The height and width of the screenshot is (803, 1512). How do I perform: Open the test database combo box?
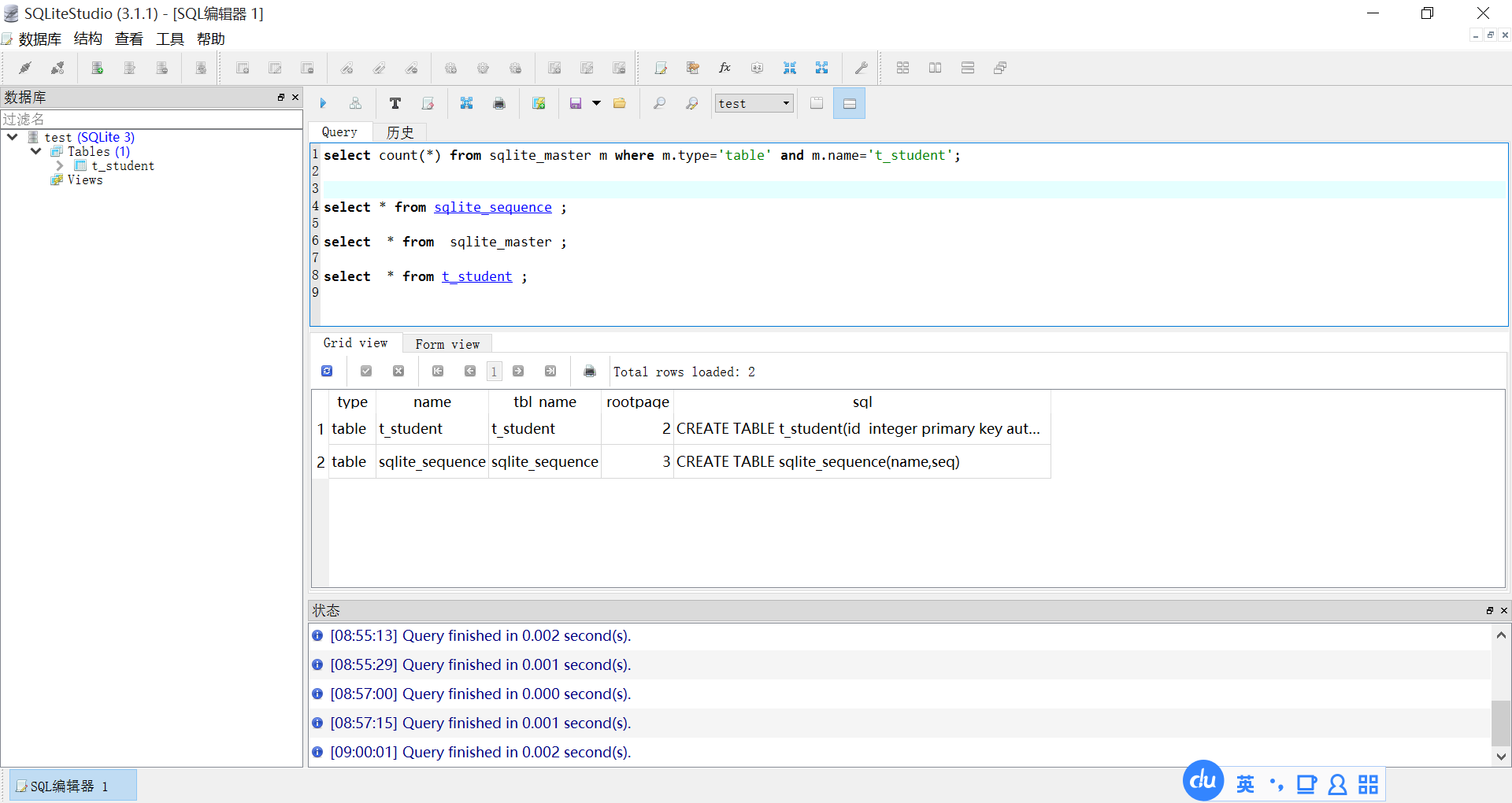coord(754,103)
